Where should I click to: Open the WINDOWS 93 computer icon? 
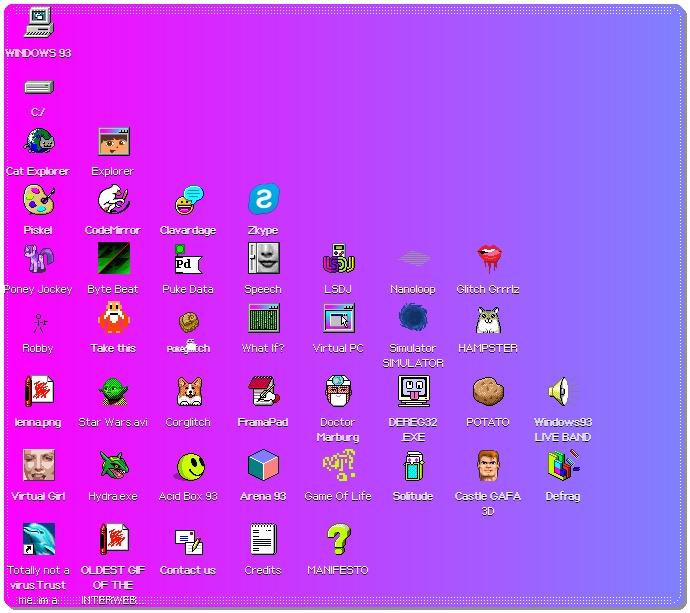tap(39, 23)
